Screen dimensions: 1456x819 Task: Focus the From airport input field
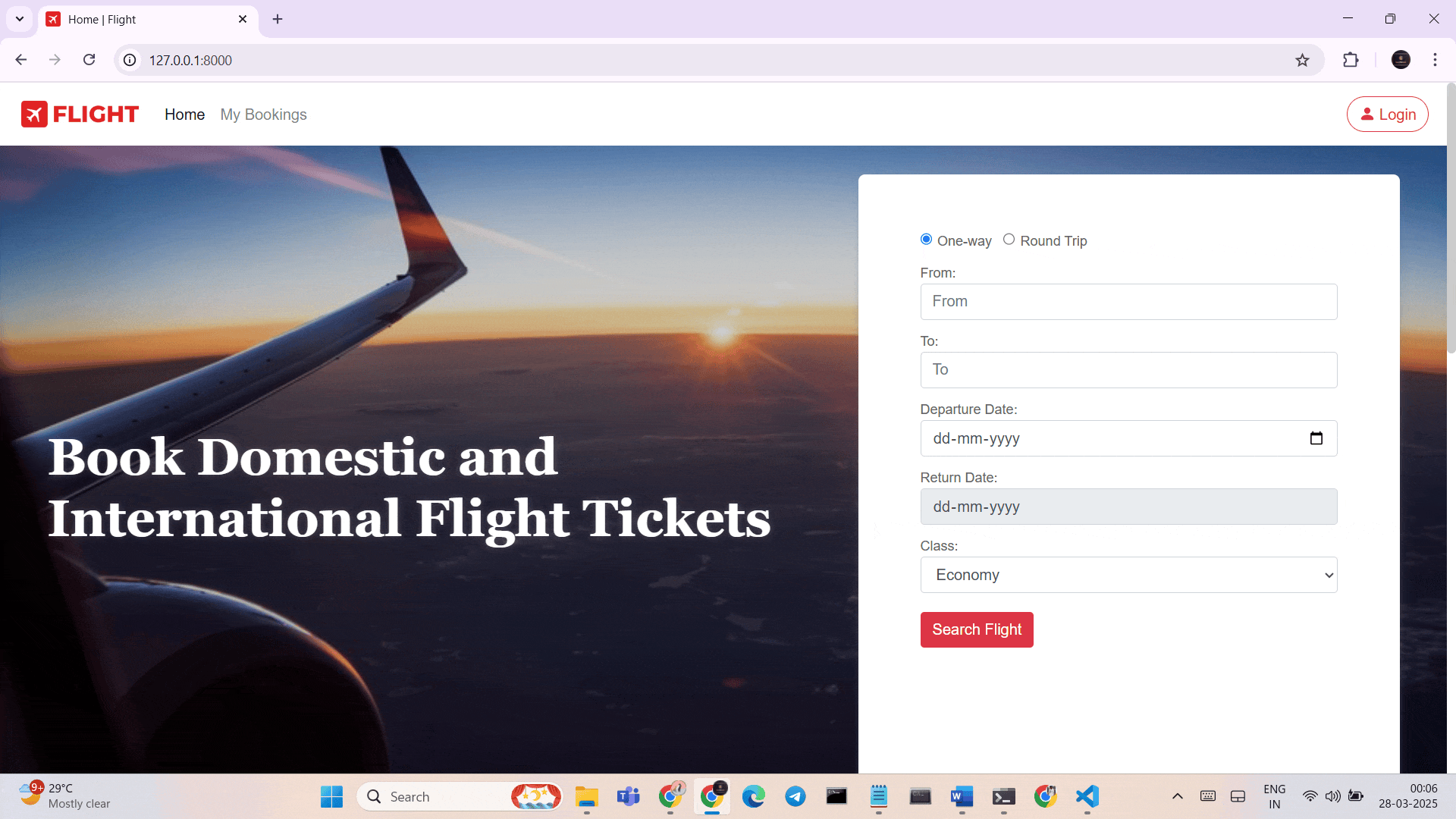pyautogui.click(x=1128, y=302)
